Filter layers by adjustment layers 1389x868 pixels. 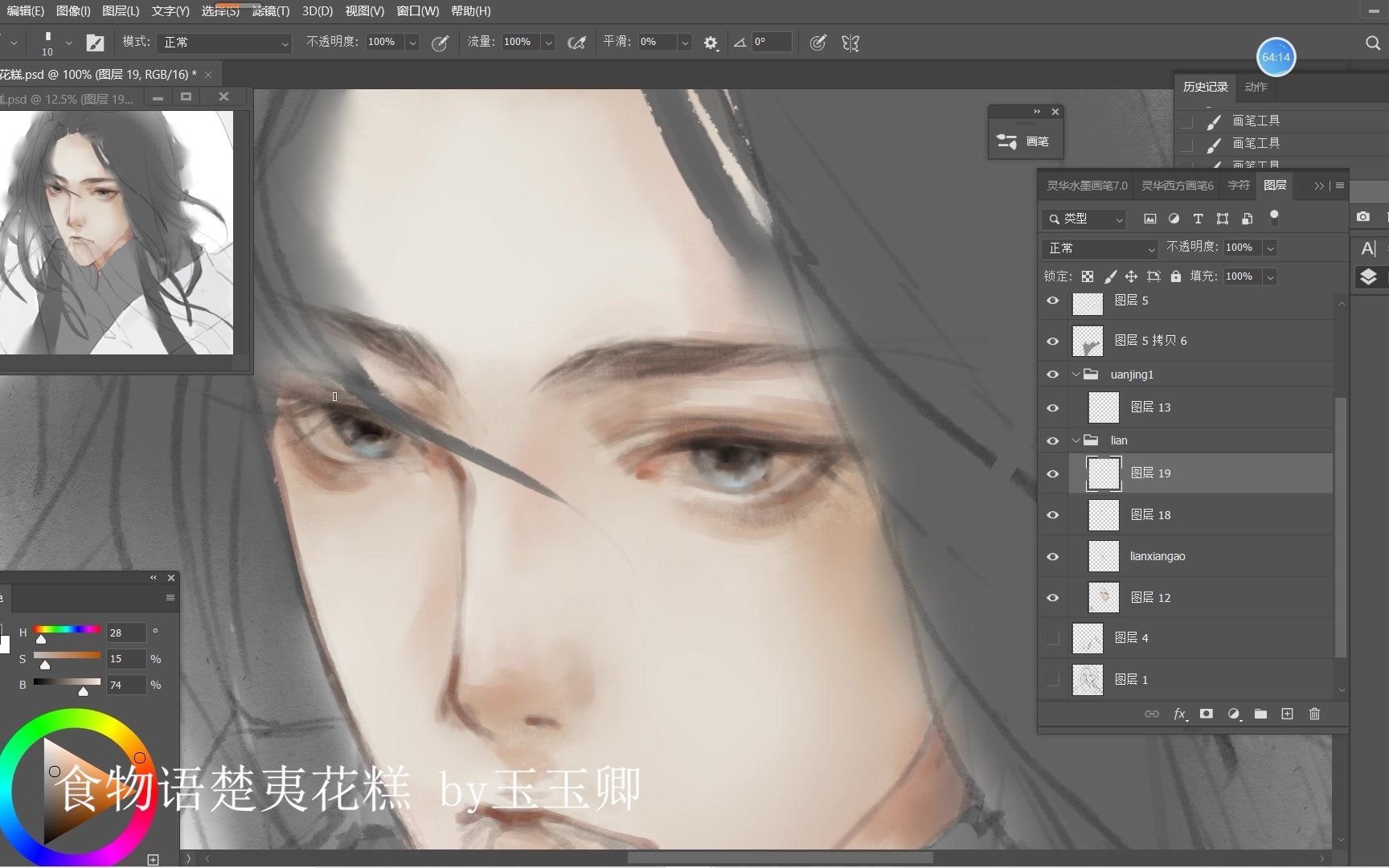click(x=1174, y=219)
